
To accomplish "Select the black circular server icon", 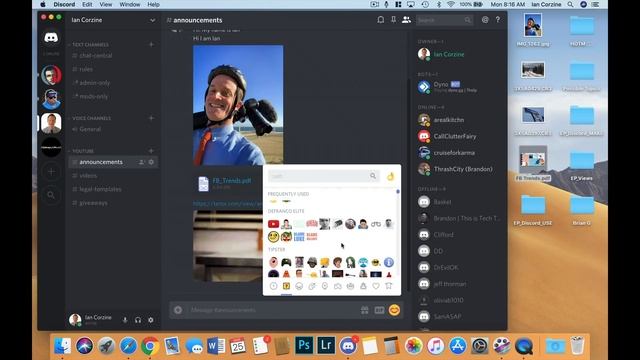I will 51,147.
